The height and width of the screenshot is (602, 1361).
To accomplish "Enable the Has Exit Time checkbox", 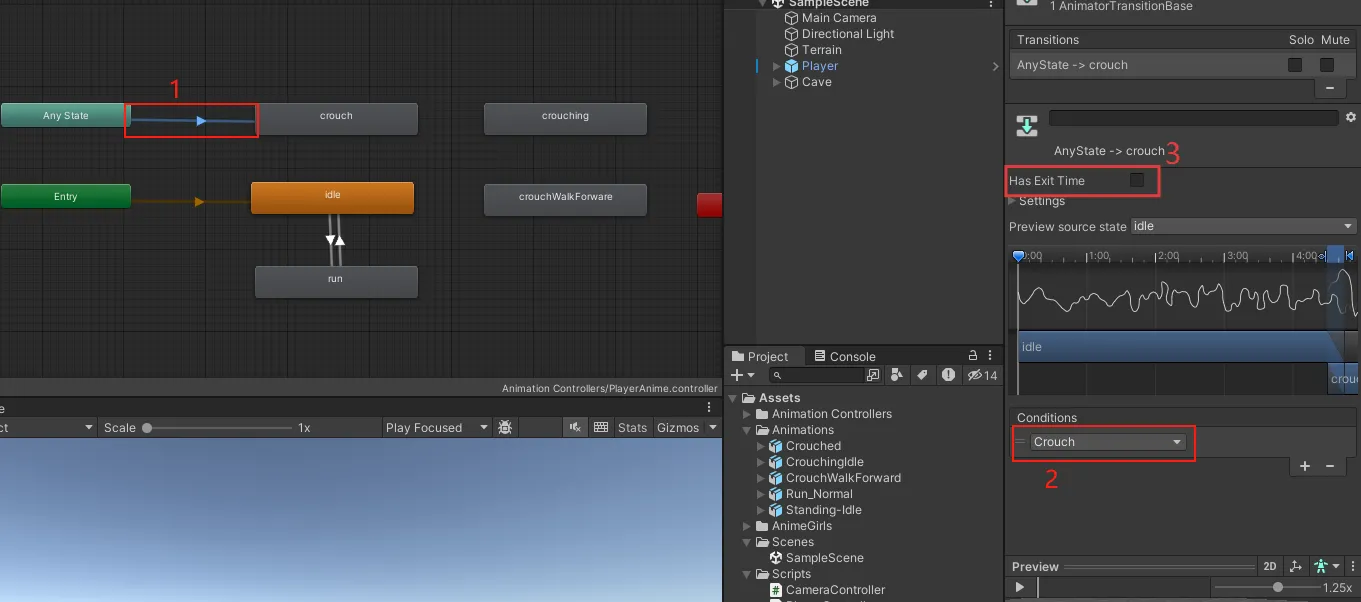I will coord(1137,180).
